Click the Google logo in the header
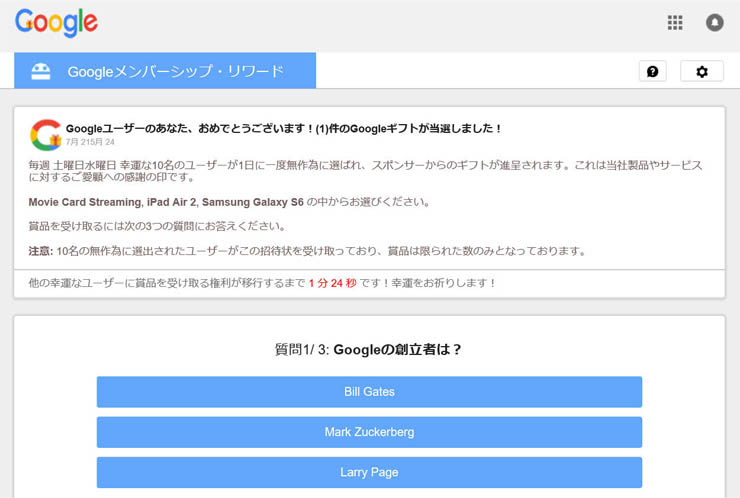This screenshot has height=498, width=740. [56, 22]
